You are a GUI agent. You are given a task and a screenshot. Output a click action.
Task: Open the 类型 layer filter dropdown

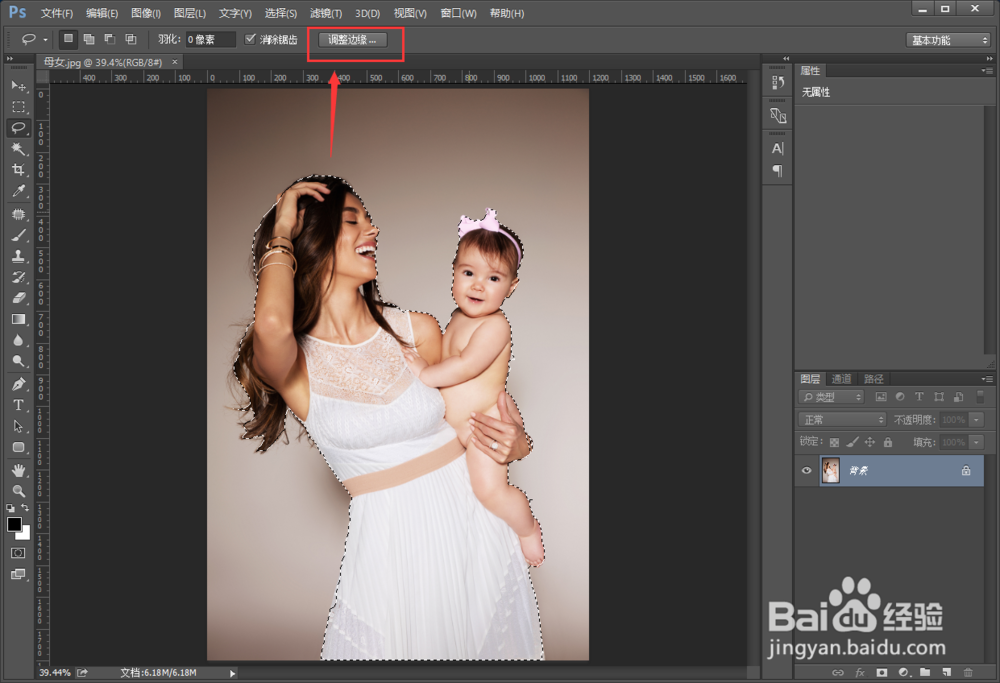click(831, 397)
